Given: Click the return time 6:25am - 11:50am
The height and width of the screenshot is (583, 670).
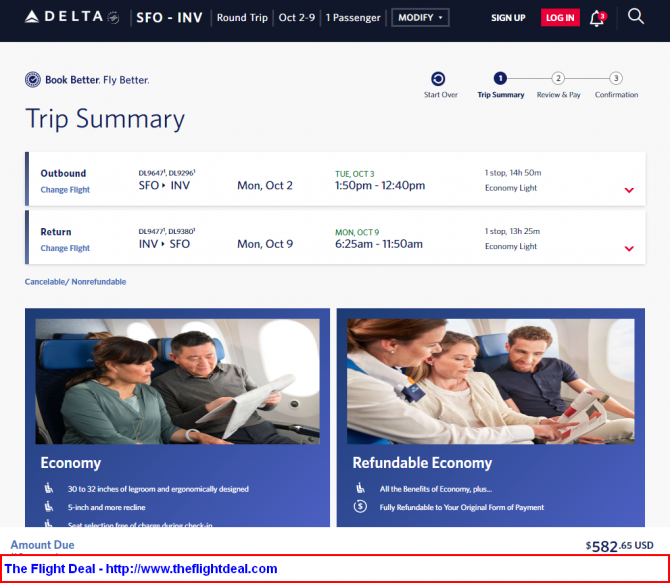Looking at the screenshot, I should click(x=379, y=244).
